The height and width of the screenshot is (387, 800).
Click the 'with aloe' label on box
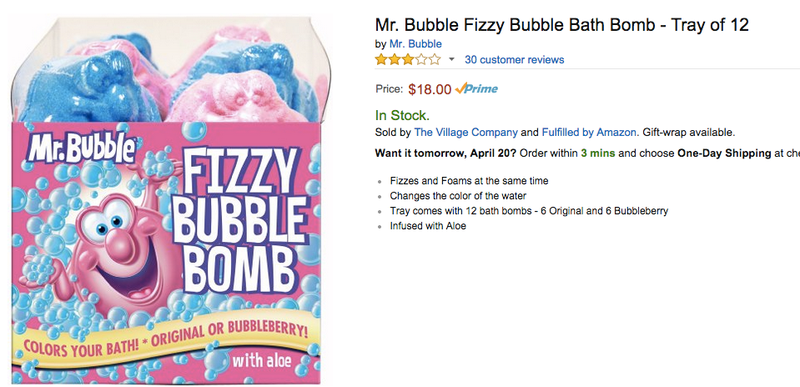click(x=262, y=362)
